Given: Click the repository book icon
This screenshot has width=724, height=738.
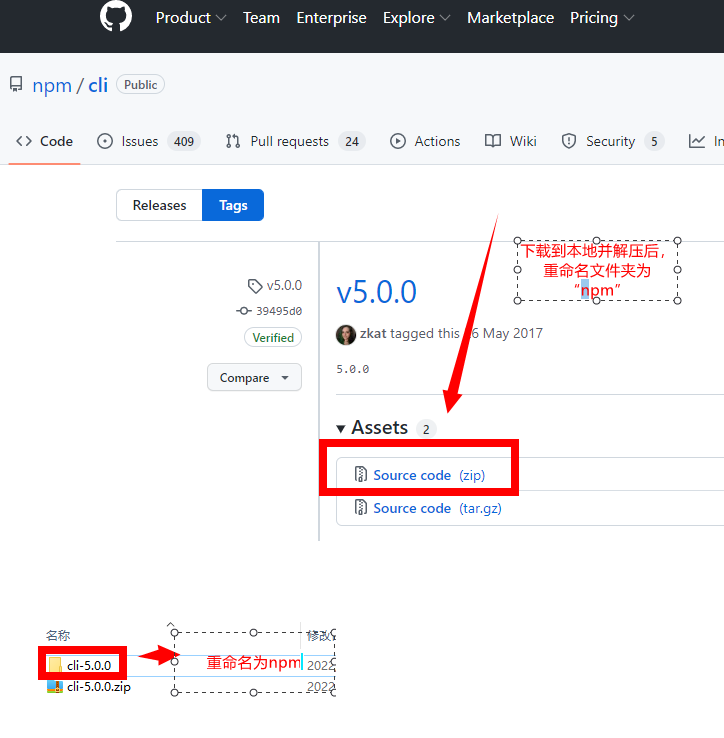Looking at the screenshot, I should (16, 85).
